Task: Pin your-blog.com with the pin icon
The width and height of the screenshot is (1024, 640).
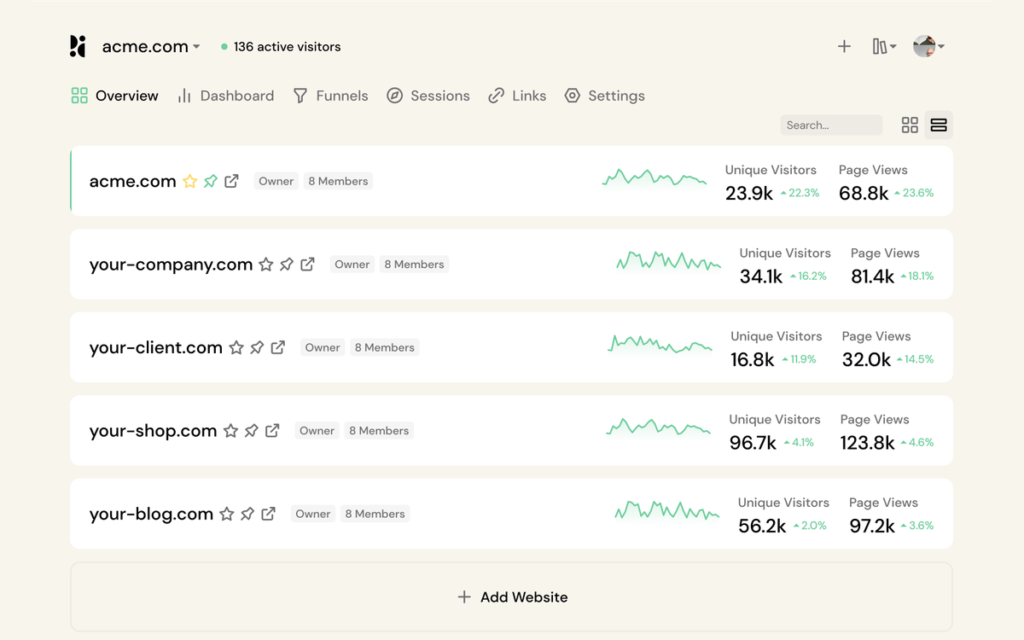Action: [x=248, y=514]
